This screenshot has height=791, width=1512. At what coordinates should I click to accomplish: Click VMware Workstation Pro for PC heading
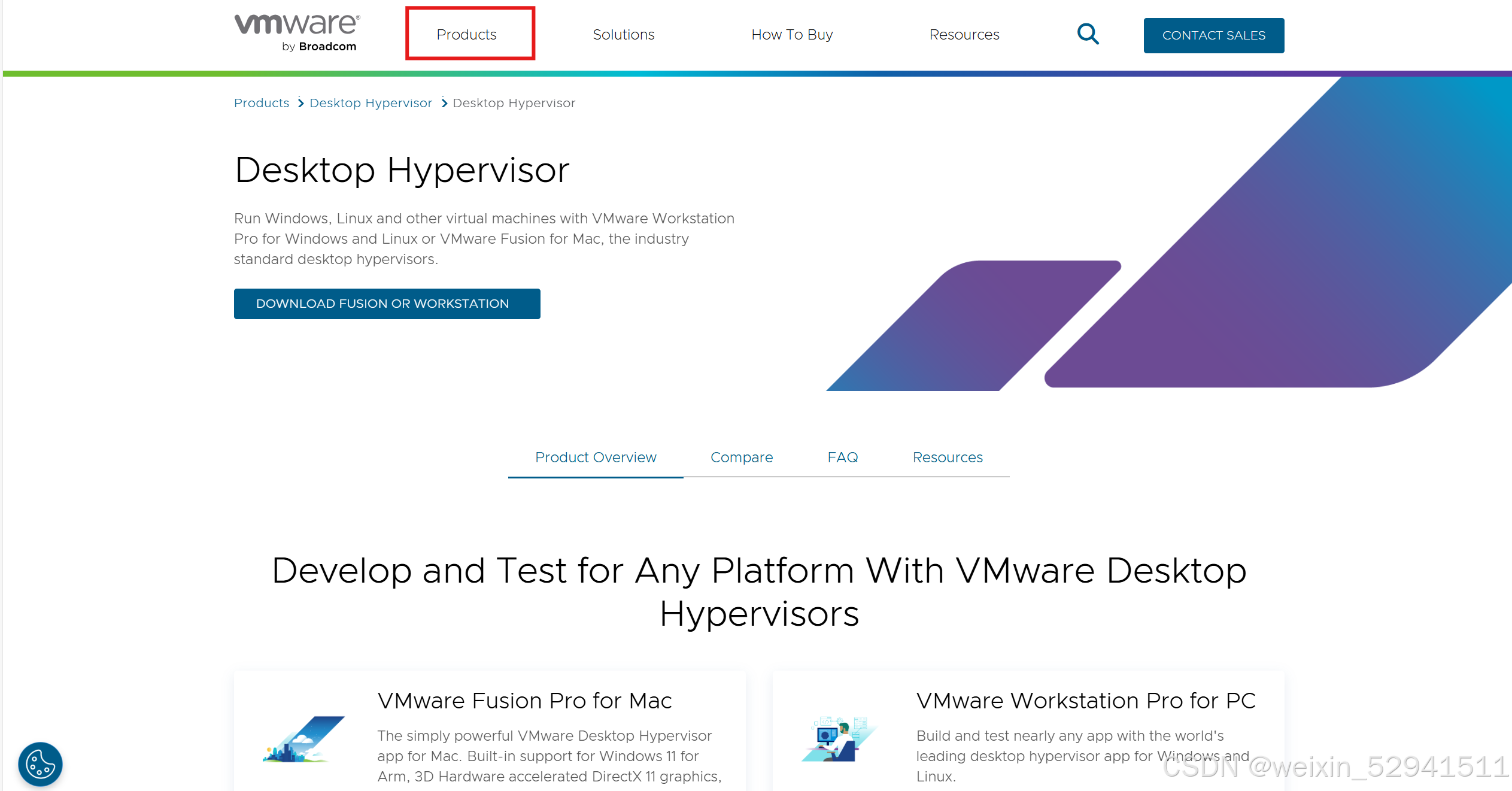pyautogui.click(x=1086, y=701)
